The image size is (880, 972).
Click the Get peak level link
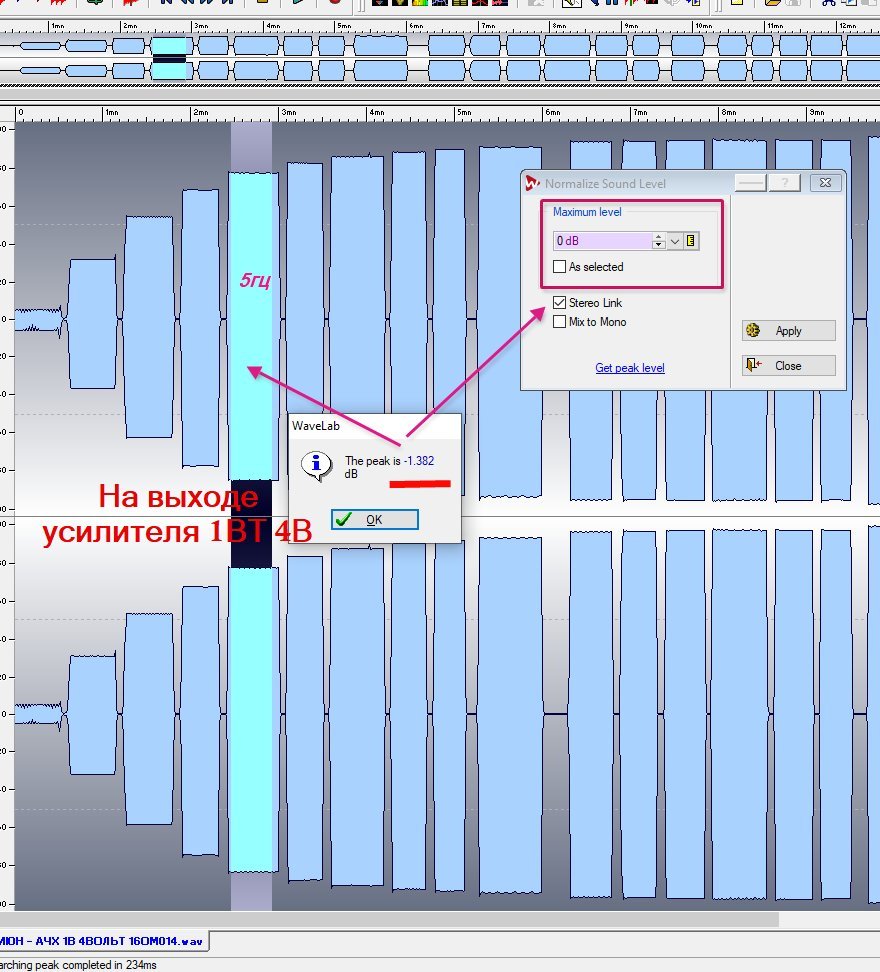point(630,368)
